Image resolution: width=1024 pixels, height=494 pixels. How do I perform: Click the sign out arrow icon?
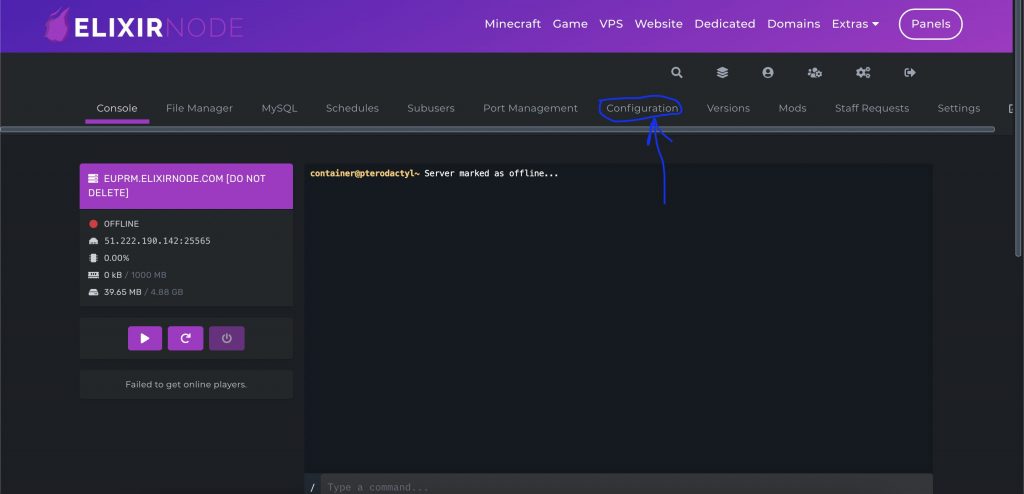coord(910,73)
